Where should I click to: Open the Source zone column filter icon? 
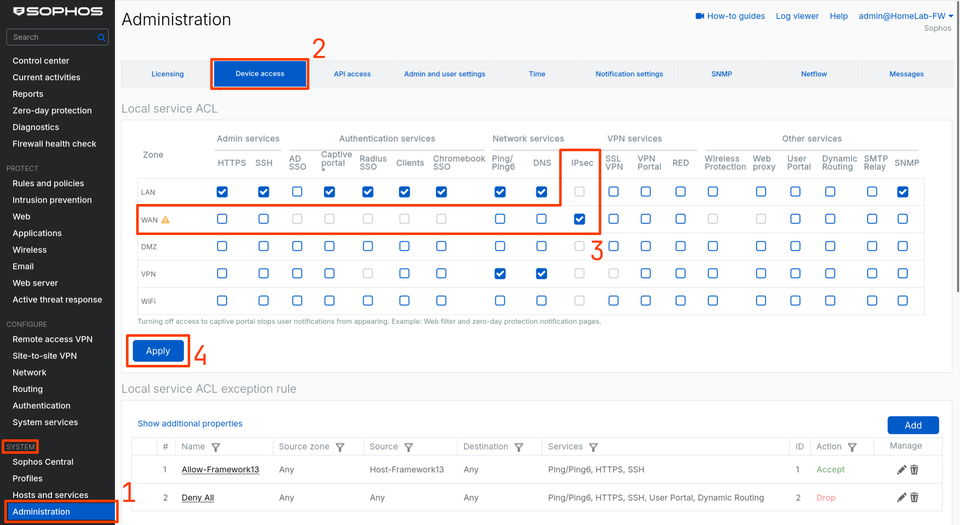340,447
